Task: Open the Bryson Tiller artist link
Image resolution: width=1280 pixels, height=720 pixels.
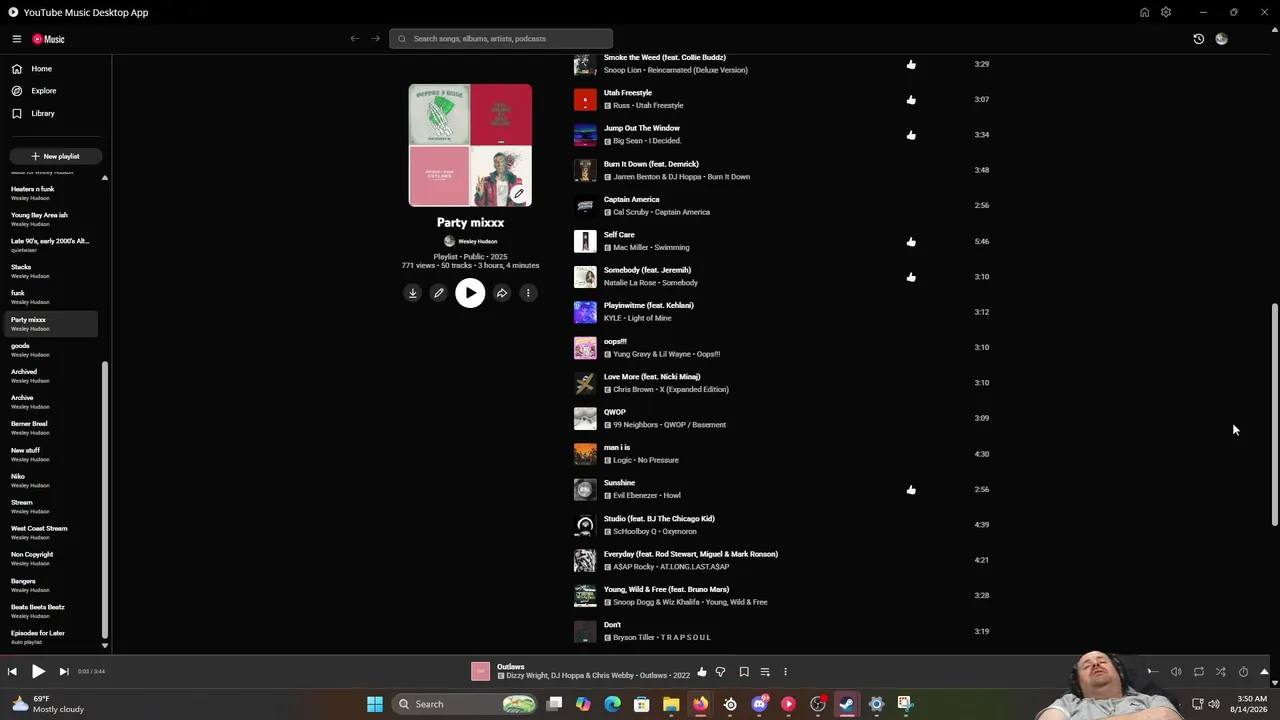Action: 634,638
